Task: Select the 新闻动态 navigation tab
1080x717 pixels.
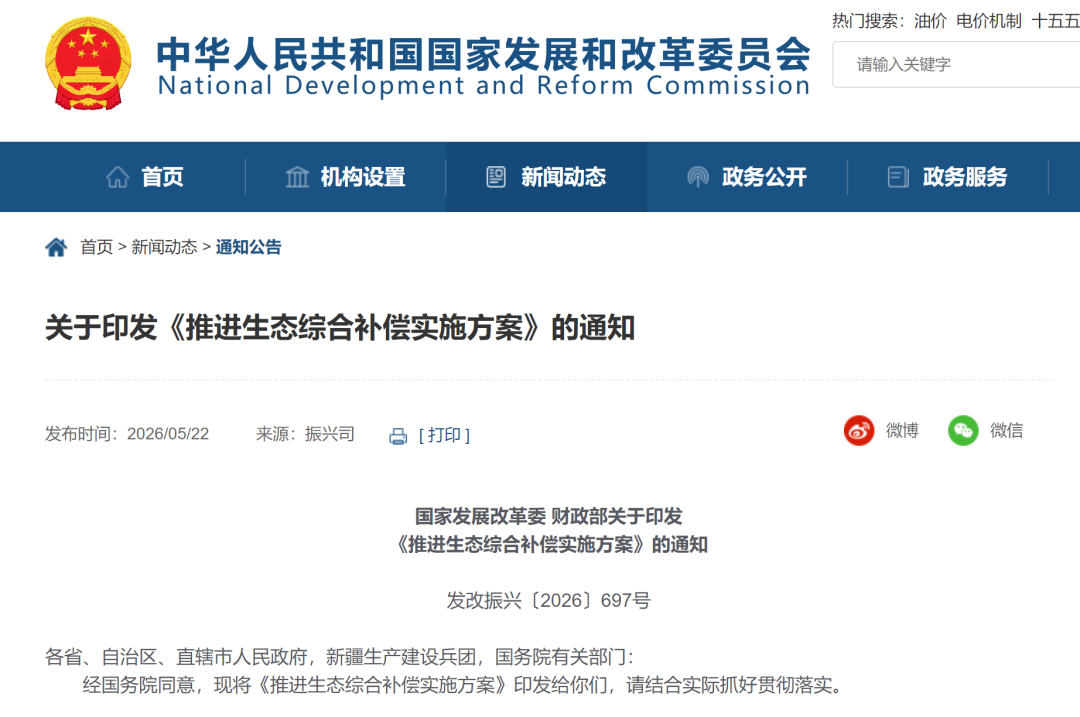Action: tap(546, 177)
